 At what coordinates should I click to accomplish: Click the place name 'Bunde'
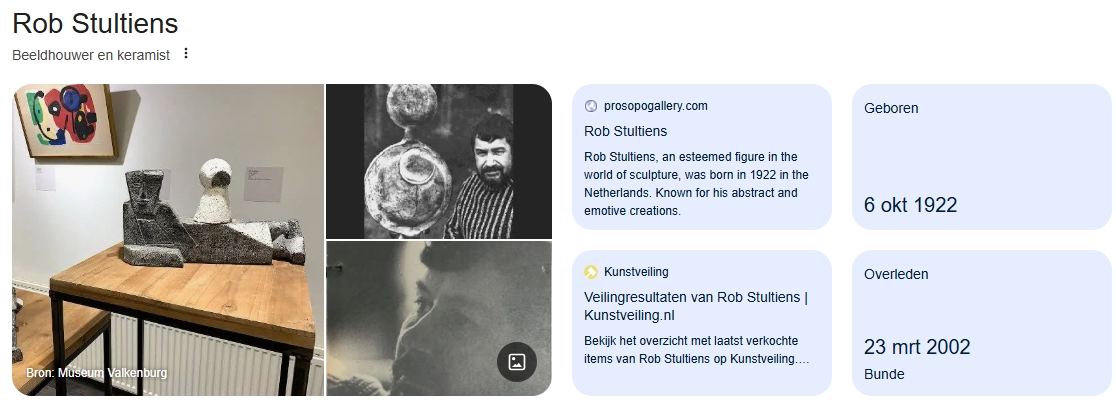pos(884,374)
